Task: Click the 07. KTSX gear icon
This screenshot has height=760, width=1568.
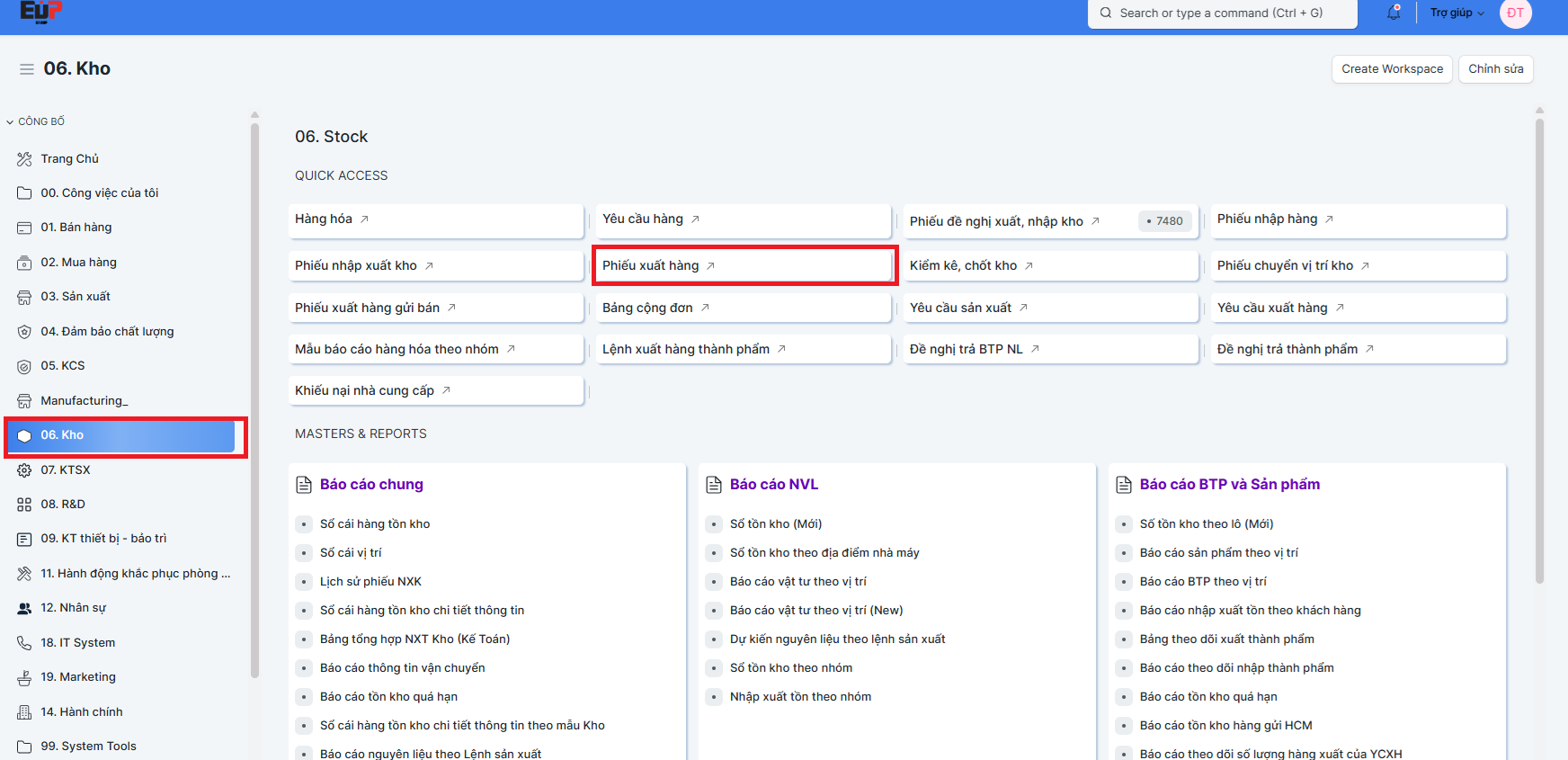Action: (24, 470)
